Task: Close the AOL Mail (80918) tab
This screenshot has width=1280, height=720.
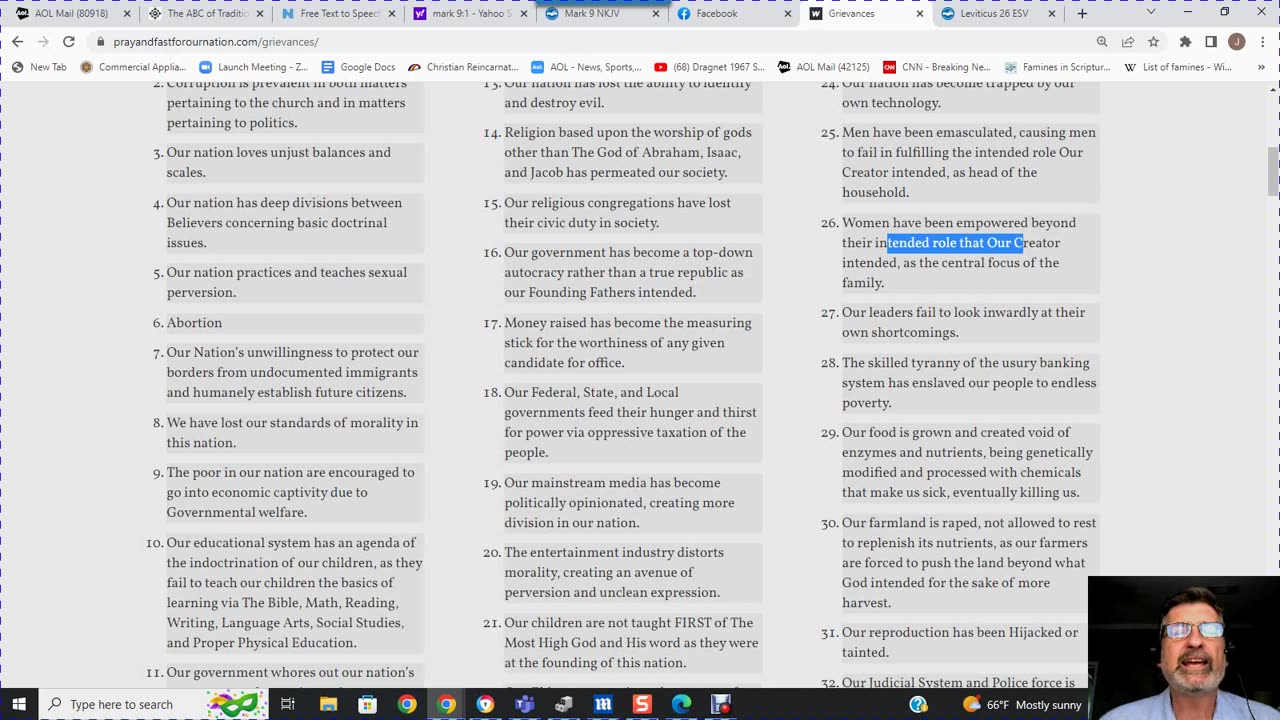Action: 127,14
